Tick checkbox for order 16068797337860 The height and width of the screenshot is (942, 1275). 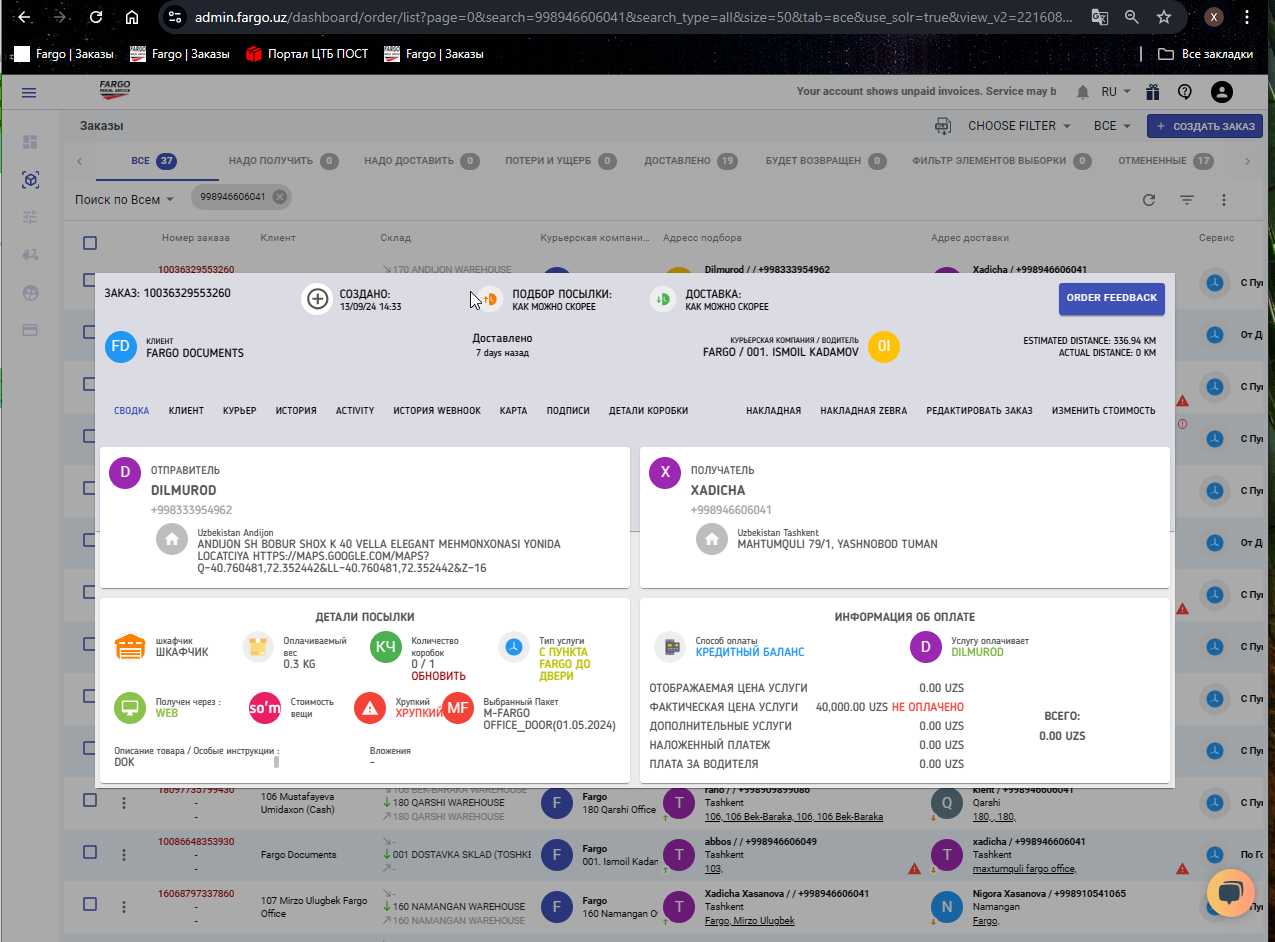[90, 904]
